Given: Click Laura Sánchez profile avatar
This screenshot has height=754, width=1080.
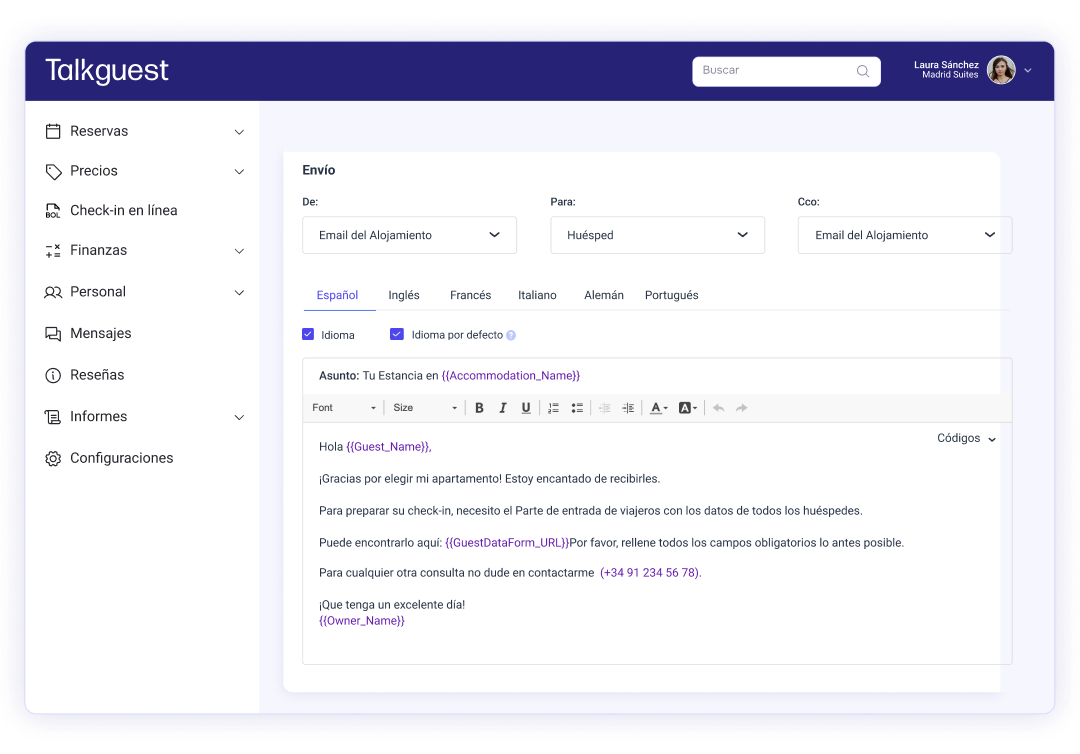Looking at the screenshot, I should point(1001,70).
